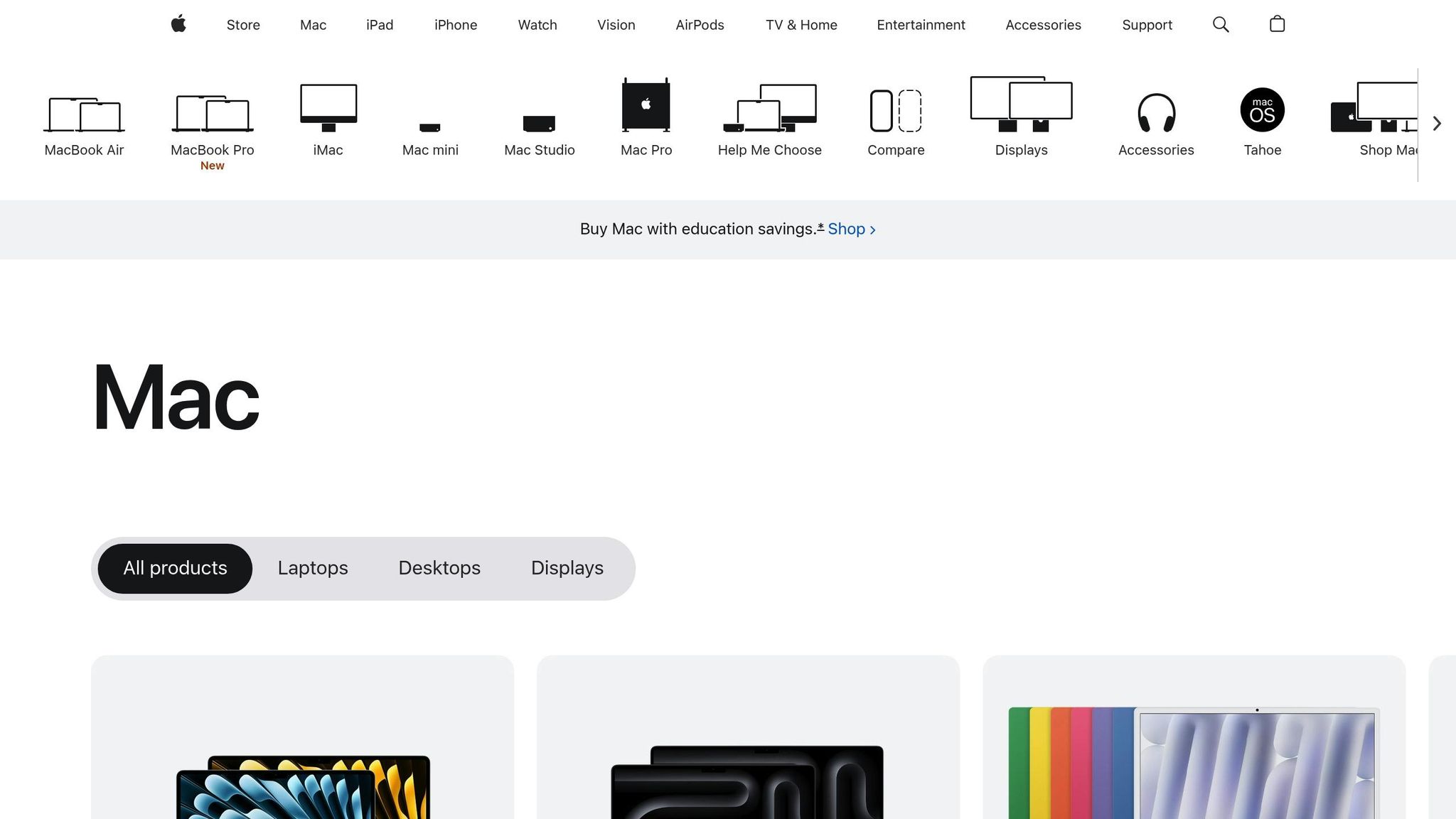Choose the Mac mini icon
The width and height of the screenshot is (1456, 819).
(x=430, y=128)
